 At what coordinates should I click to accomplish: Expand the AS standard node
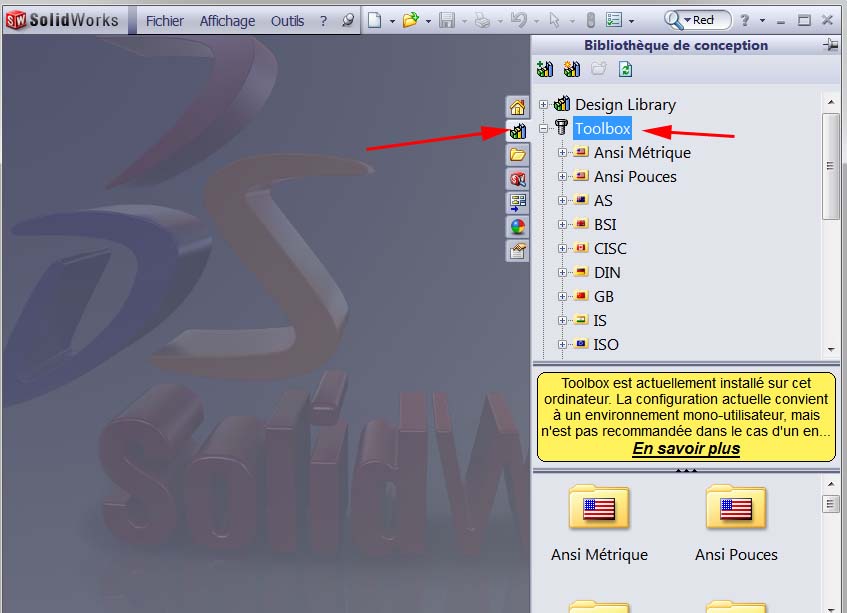tap(562, 200)
